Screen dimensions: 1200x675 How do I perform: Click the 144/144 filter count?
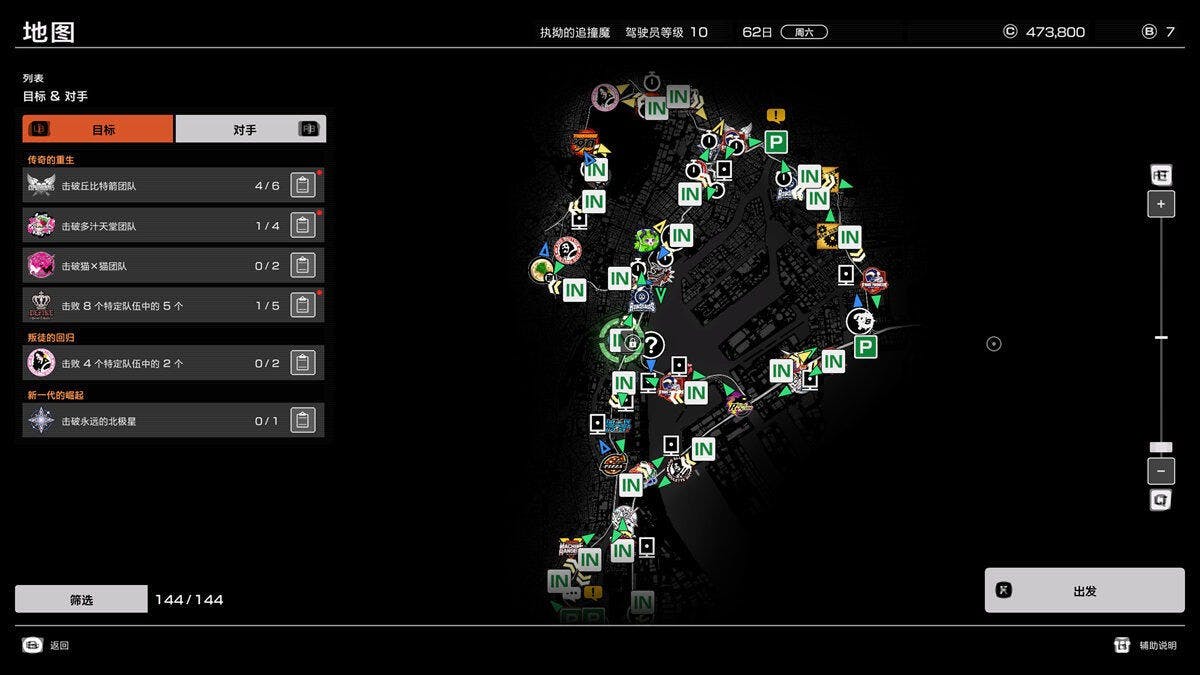(x=189, y=600)
